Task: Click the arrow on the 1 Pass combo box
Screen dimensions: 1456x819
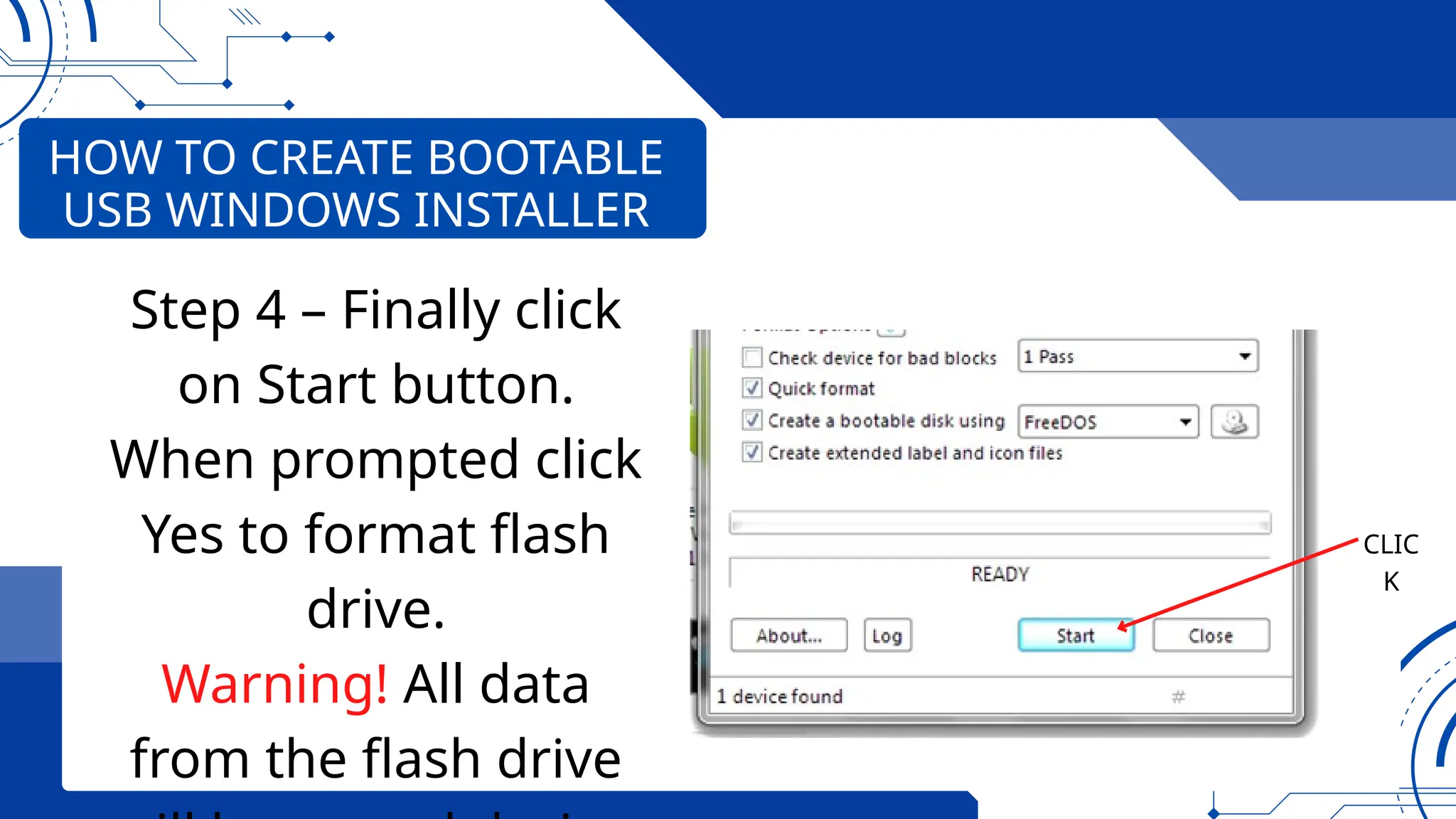Action: click(1244, 356)
